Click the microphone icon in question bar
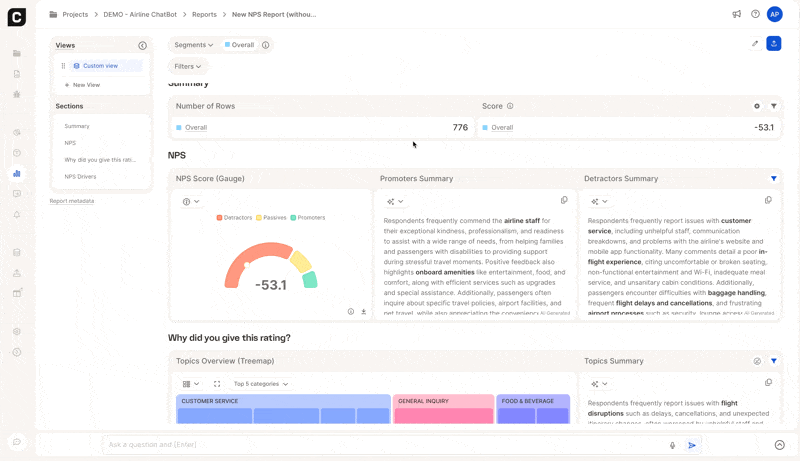This screenshot has height=461, width=800. click(x=672, y=445)
